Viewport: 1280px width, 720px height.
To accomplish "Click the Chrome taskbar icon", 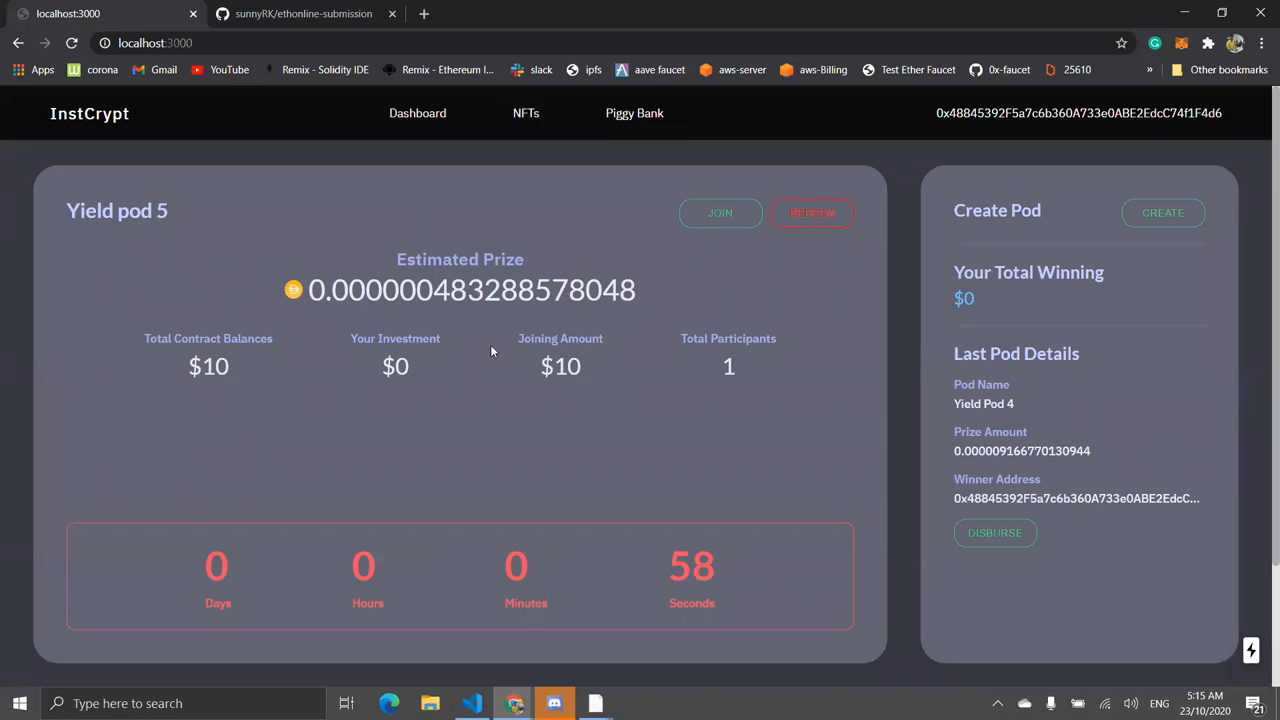I will tap(514, 703).
